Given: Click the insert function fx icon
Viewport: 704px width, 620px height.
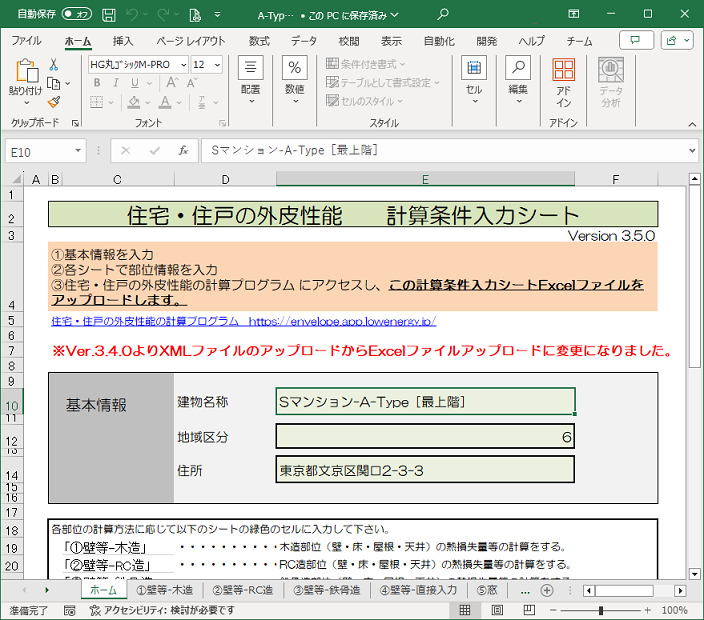Looking at the screenshot, I should point(183,151).
